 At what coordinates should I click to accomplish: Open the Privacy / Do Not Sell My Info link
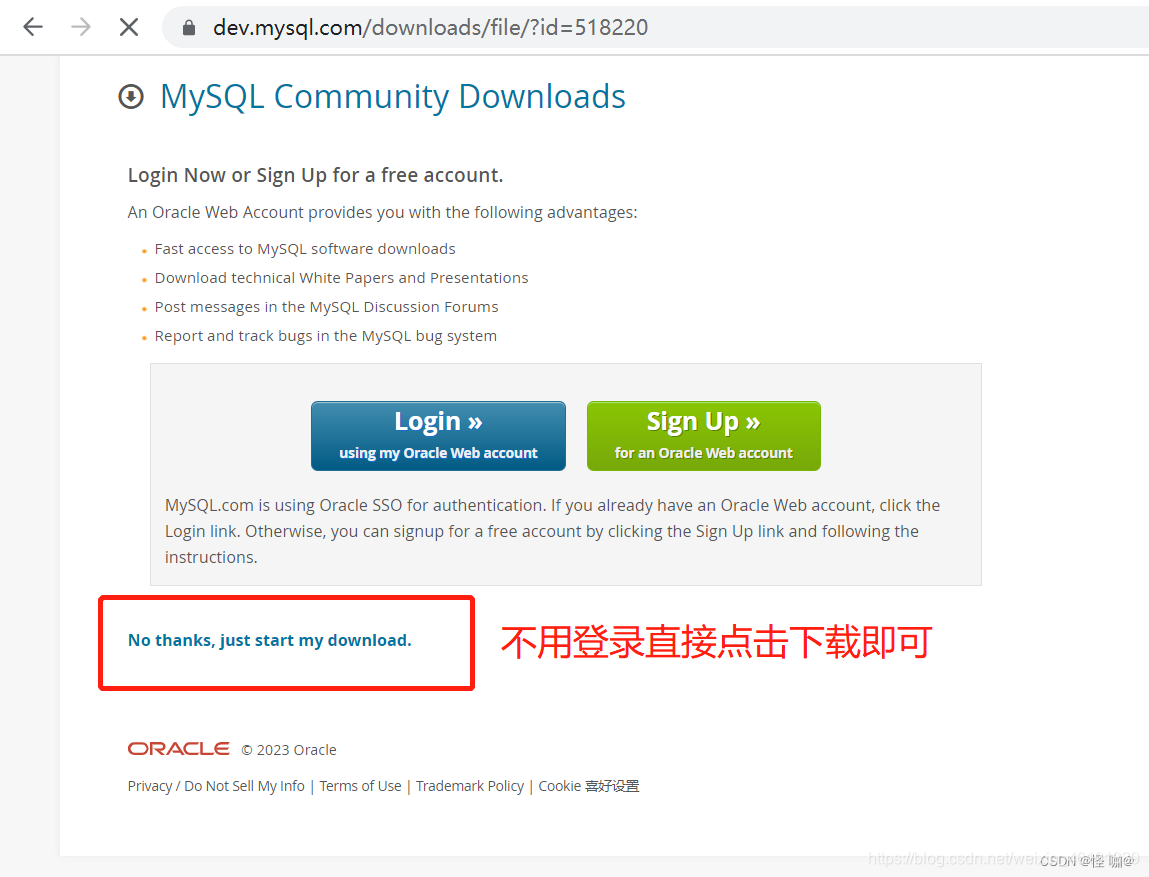tap(216, 786)
